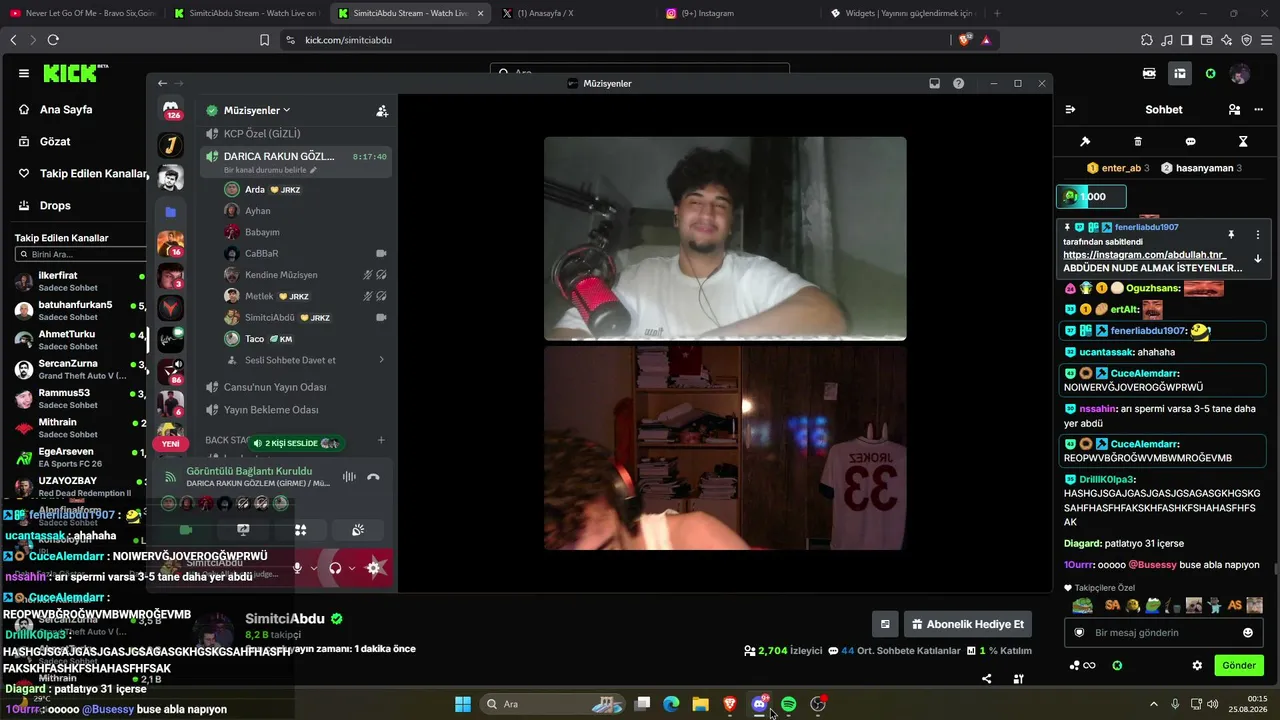Open OBS Studio from the taskbar
Image resolution: width=1280 pixels, height=720 pixels.
[818, 704]
